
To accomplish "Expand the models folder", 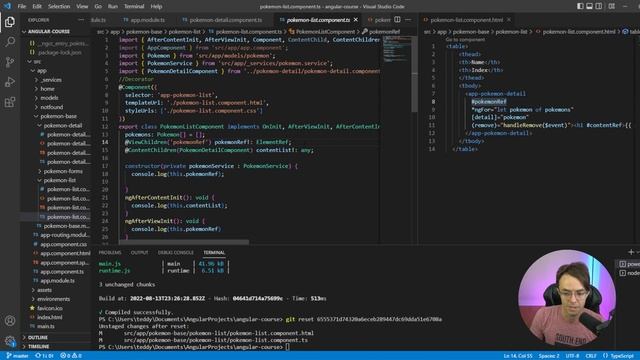I will (x=49, y=98).
